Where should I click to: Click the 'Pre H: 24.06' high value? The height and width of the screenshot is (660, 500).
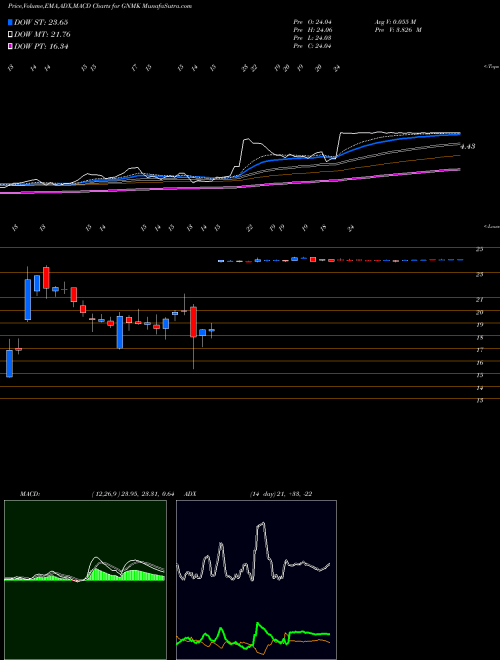pos(312,30)
